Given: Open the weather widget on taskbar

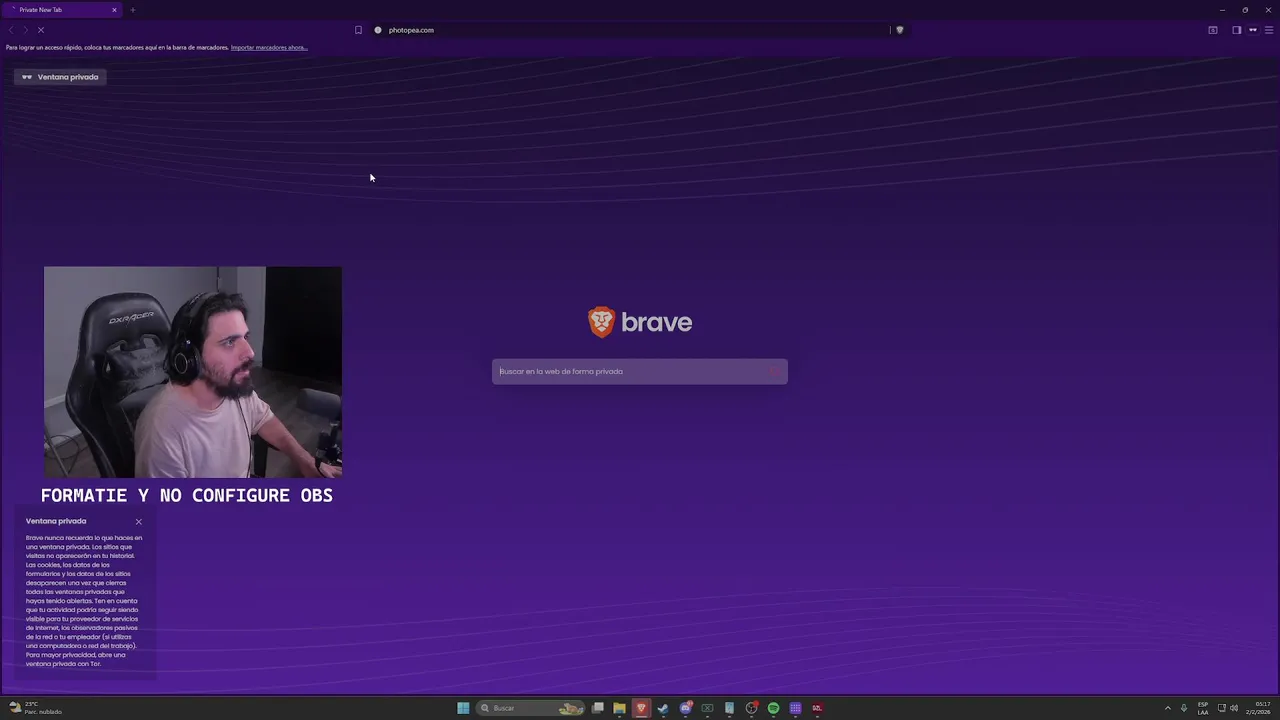Looking at the screenshot, I should 35,708.
